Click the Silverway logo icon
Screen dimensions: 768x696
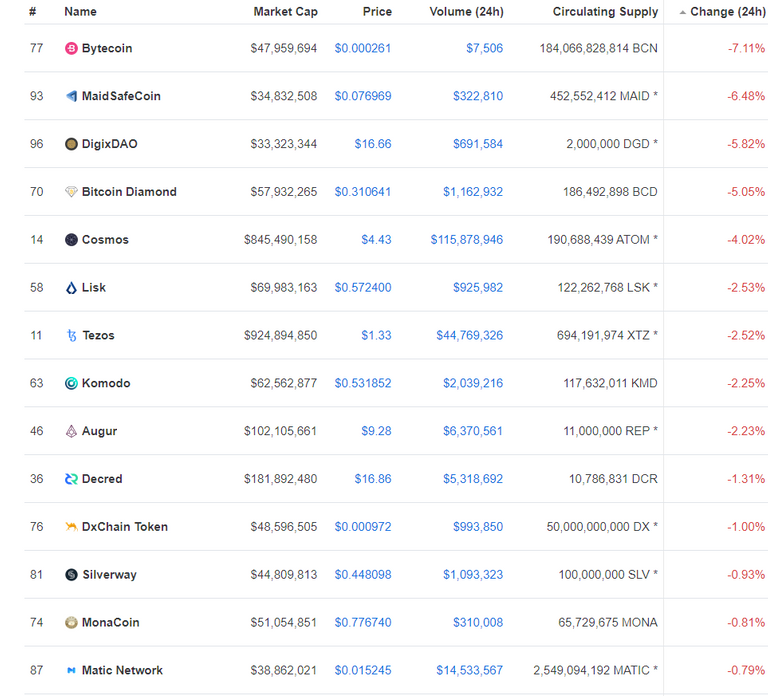tap(71, 575)
